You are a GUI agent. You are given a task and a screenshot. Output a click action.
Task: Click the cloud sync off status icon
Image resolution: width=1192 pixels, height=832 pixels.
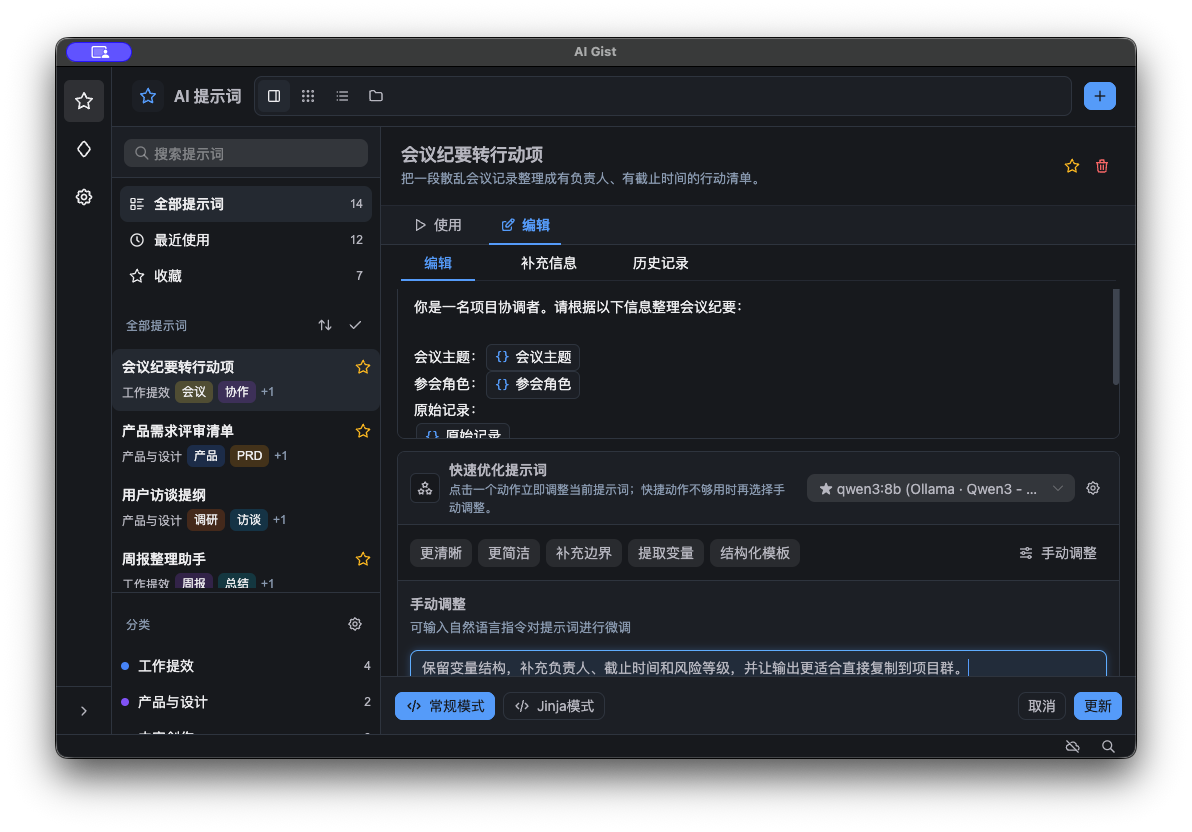pos(1073,747)
